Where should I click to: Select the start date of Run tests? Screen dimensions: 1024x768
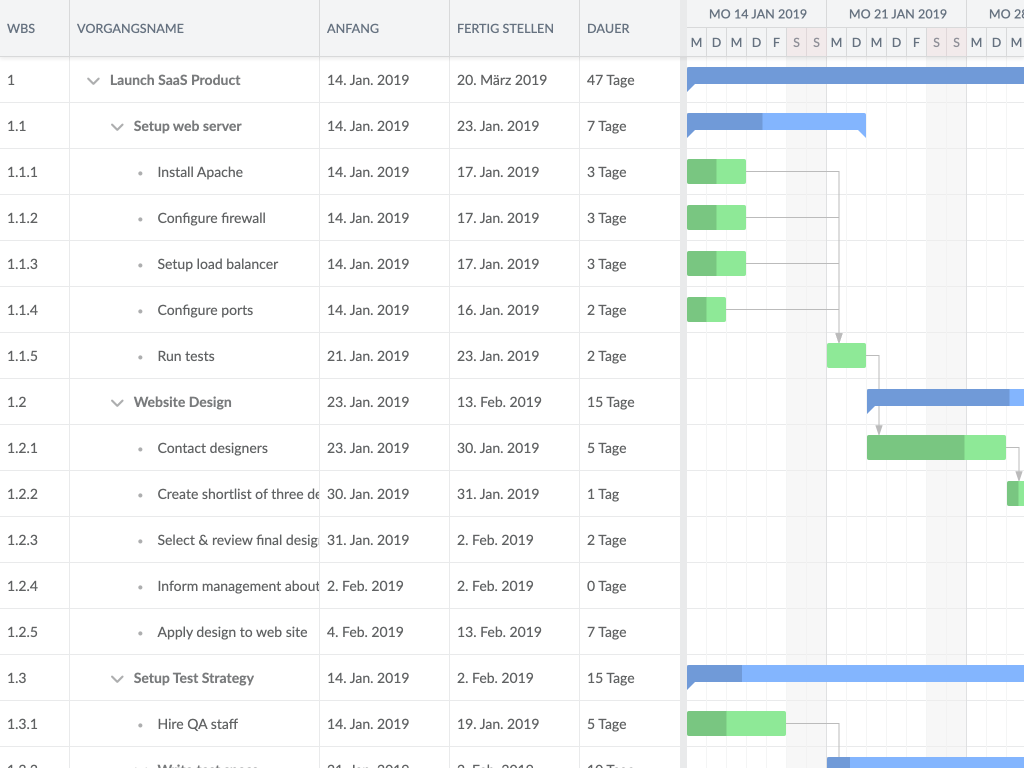pos(368,356)
